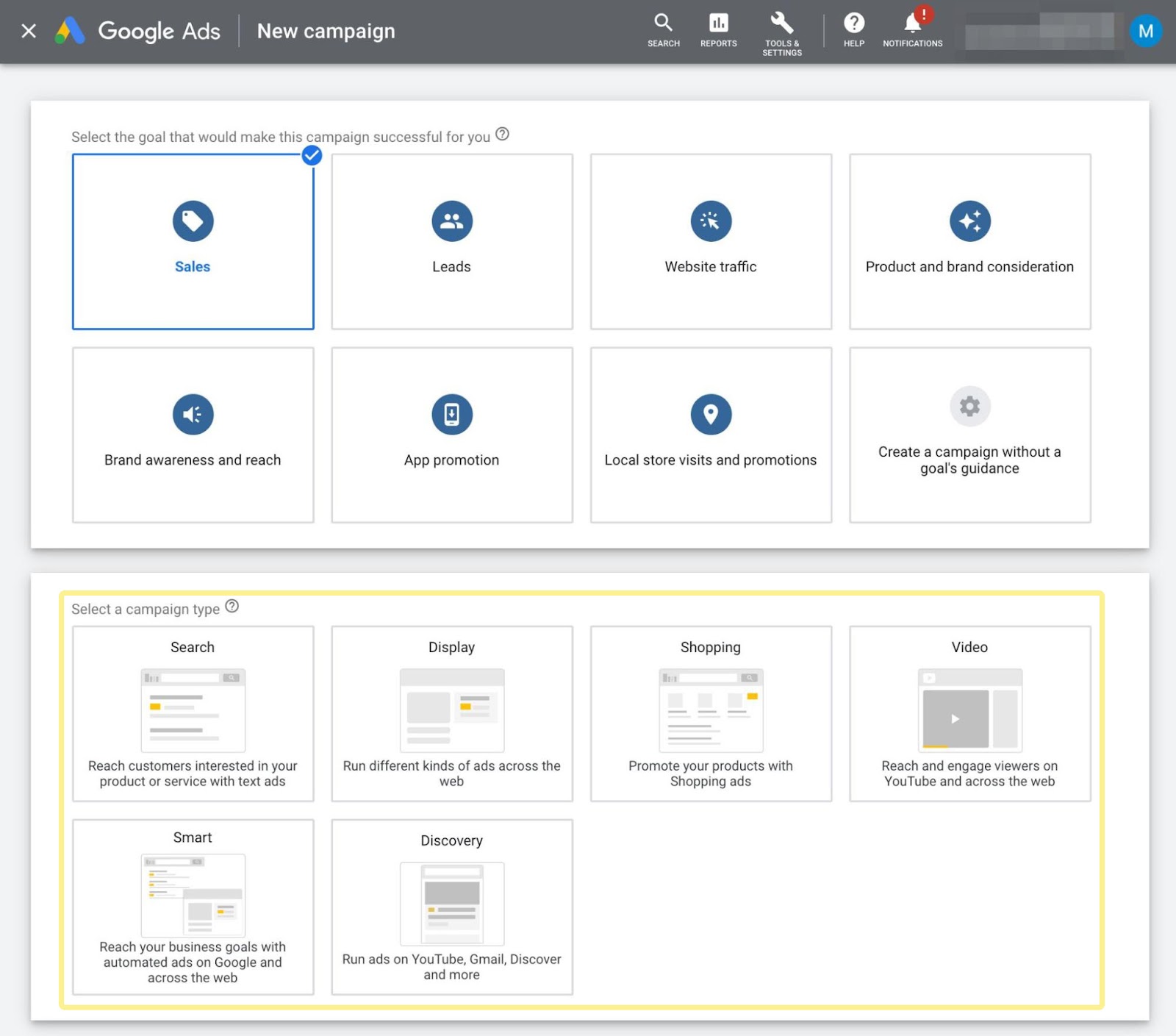Open the M account avatar
Viewport: 1176px width, 1036px height.
(x=1145, y=31)
